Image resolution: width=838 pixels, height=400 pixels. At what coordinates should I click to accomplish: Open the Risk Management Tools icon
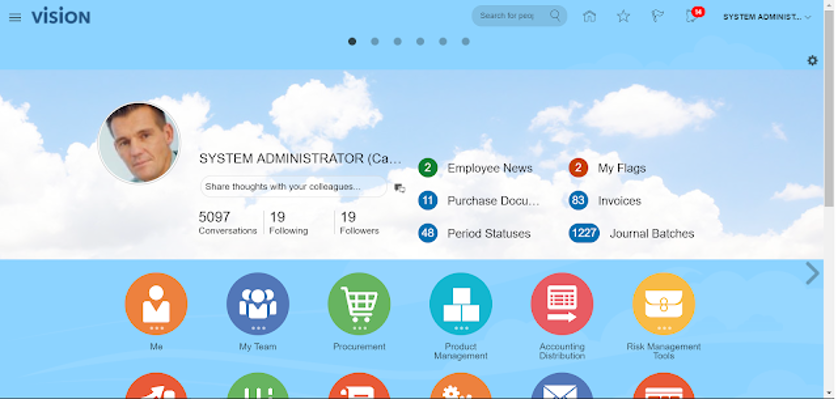point(663,304)
